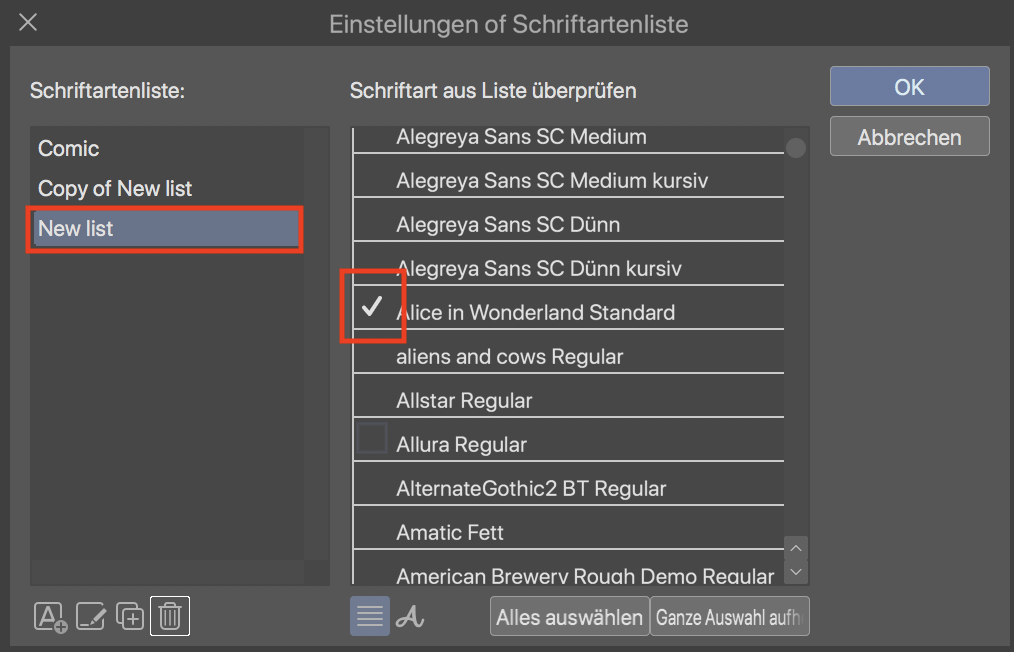Click scrollbar up arrow in font list
This screenshot has height=652, width=1014.
(796, 548)
